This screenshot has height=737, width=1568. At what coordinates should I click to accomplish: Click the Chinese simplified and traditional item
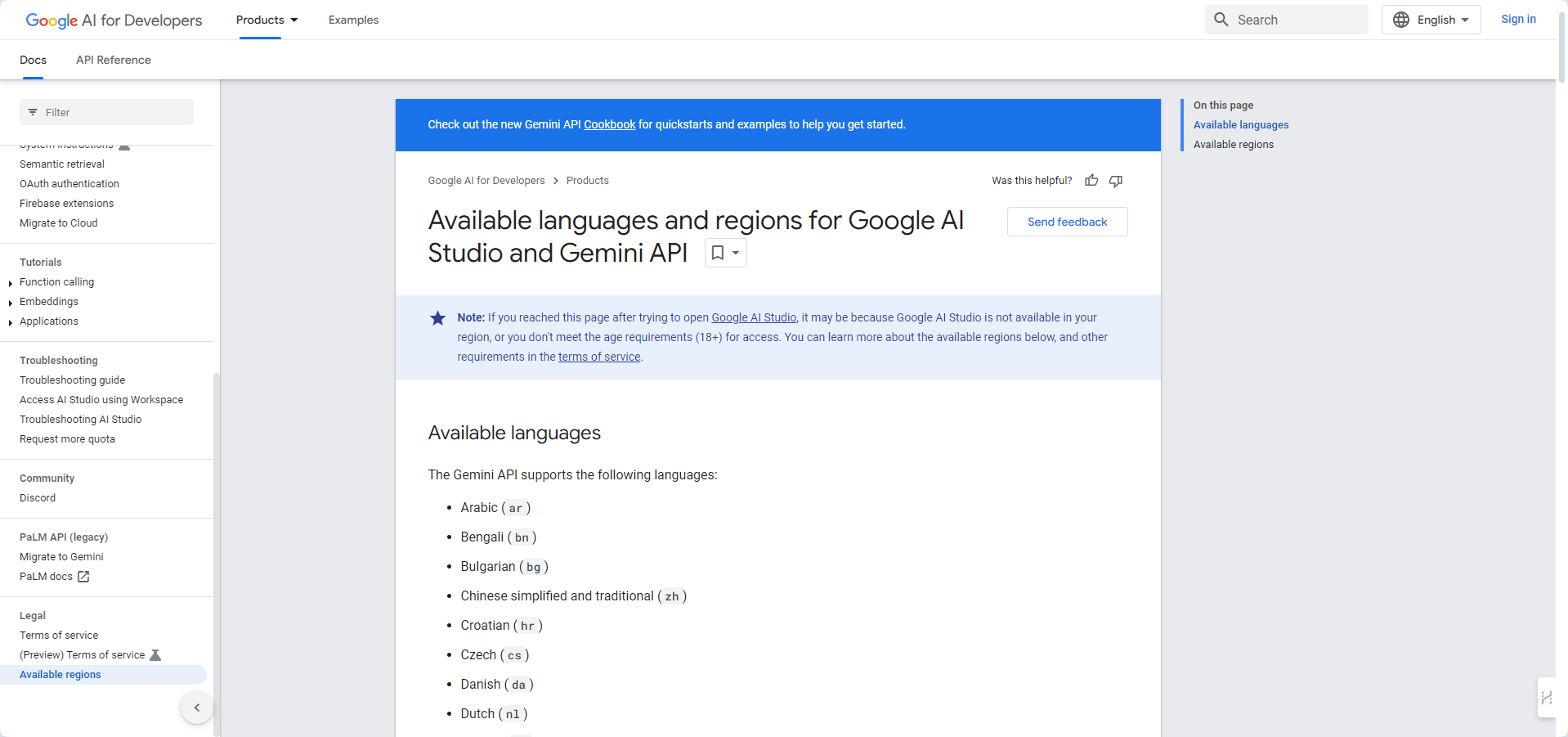click(x=574, y=596)
